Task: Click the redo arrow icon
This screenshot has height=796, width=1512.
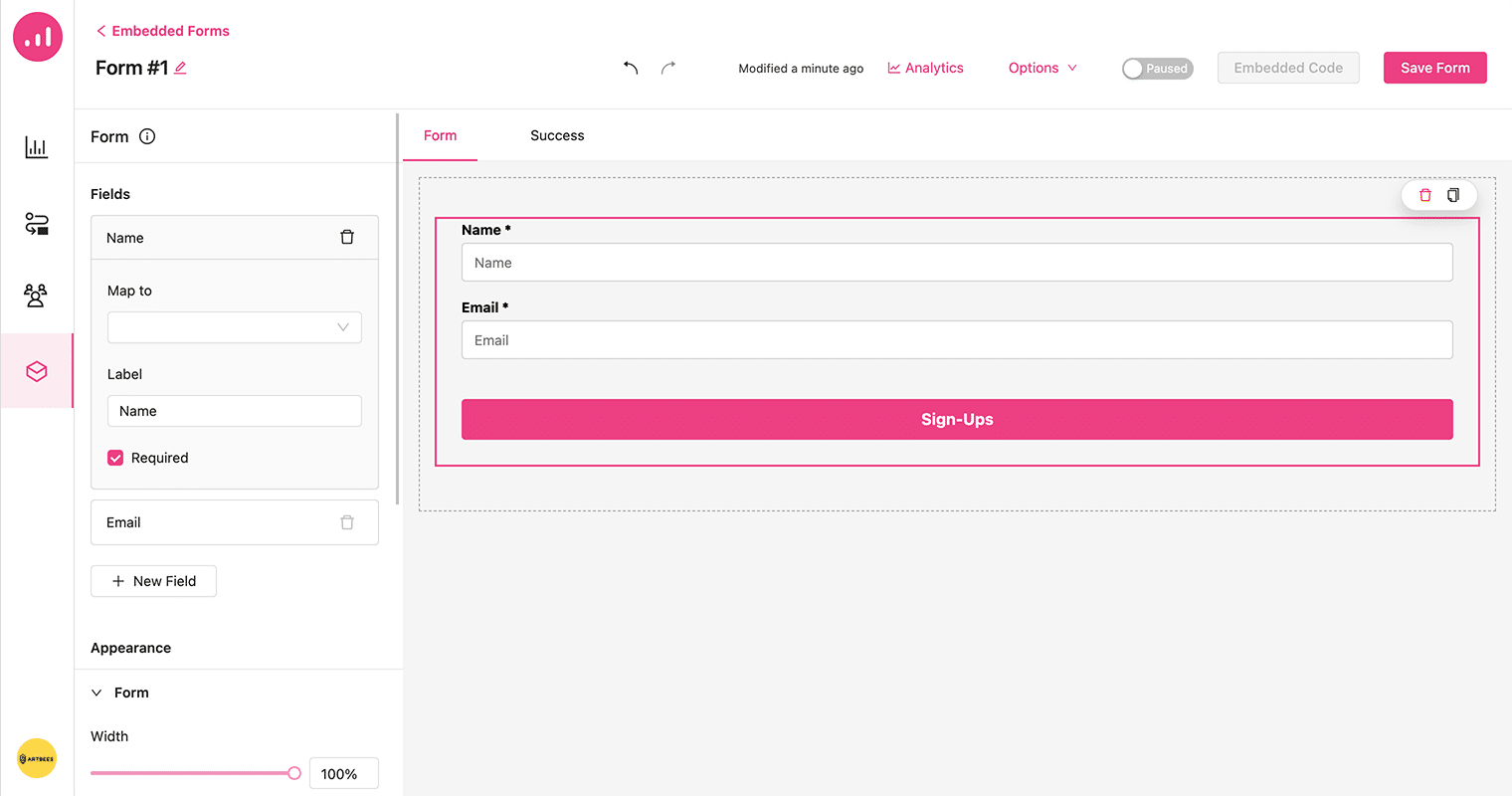Action: pos(668,68)
